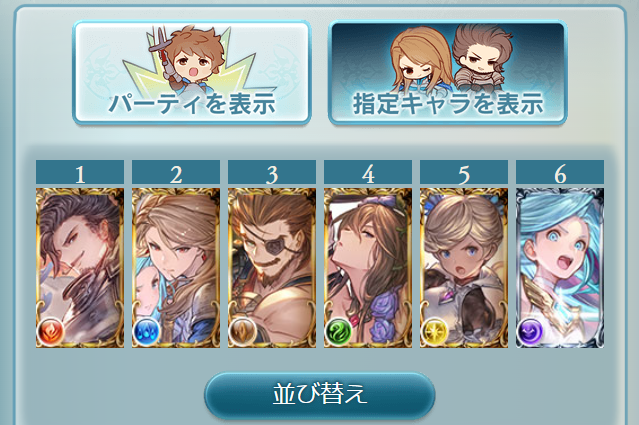This screenshot has height=425, width=639.
Task: Switch to 指定キャラを表示 tab
Action: click(447, 72)
